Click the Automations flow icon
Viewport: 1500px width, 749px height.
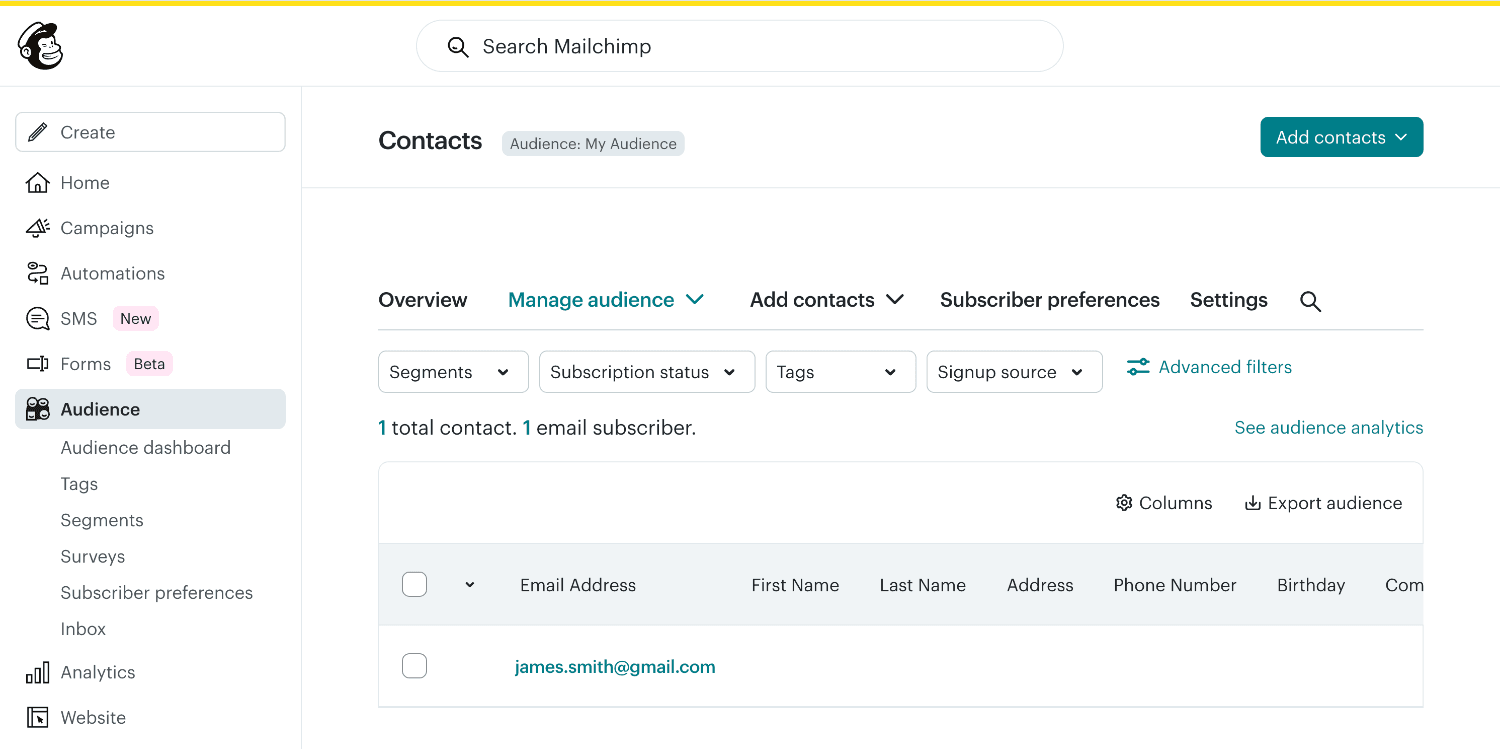click(x=38, y=273)
